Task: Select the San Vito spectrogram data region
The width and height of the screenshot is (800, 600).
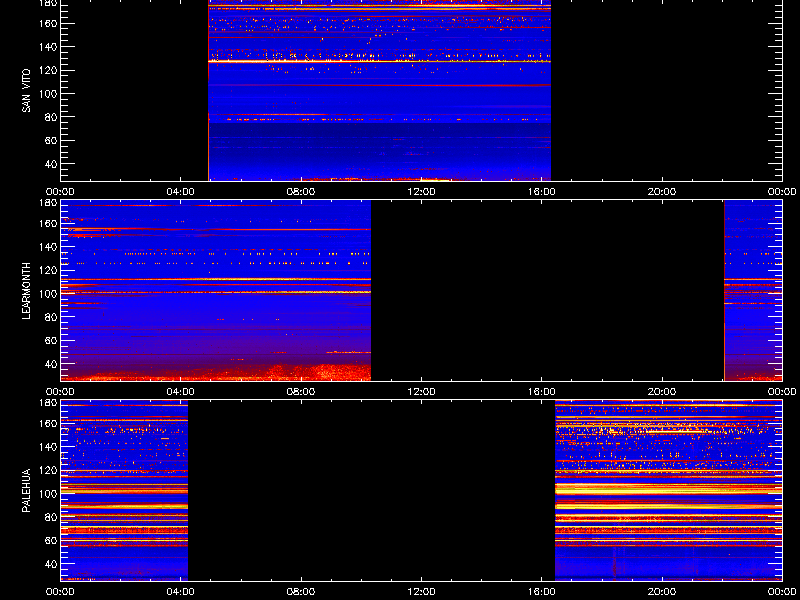Action: 380,90
